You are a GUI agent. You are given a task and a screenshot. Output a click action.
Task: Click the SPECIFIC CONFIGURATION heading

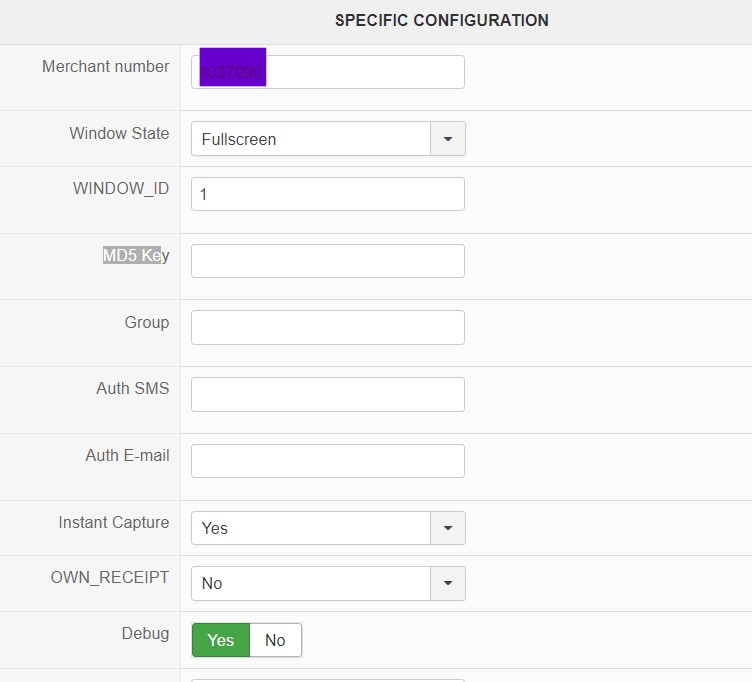441,20
